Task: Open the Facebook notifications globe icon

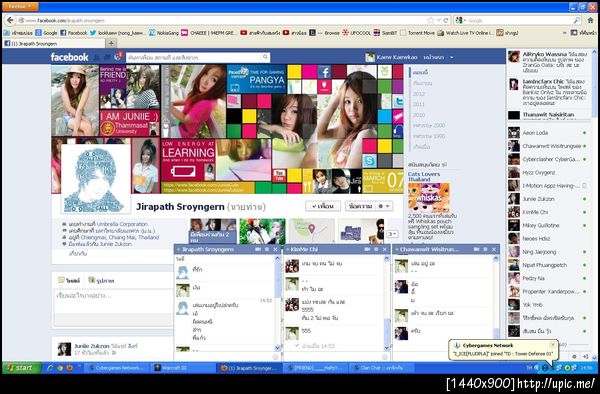Action: click(x=117, y=57)
